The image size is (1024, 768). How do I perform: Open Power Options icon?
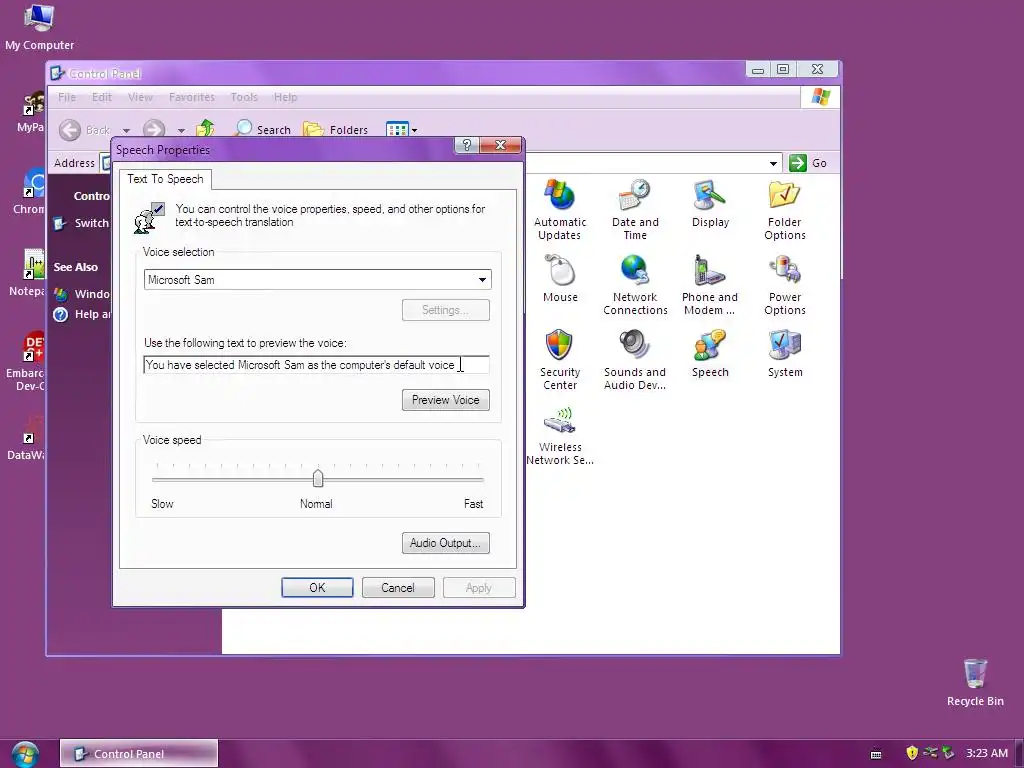(784, 285)
